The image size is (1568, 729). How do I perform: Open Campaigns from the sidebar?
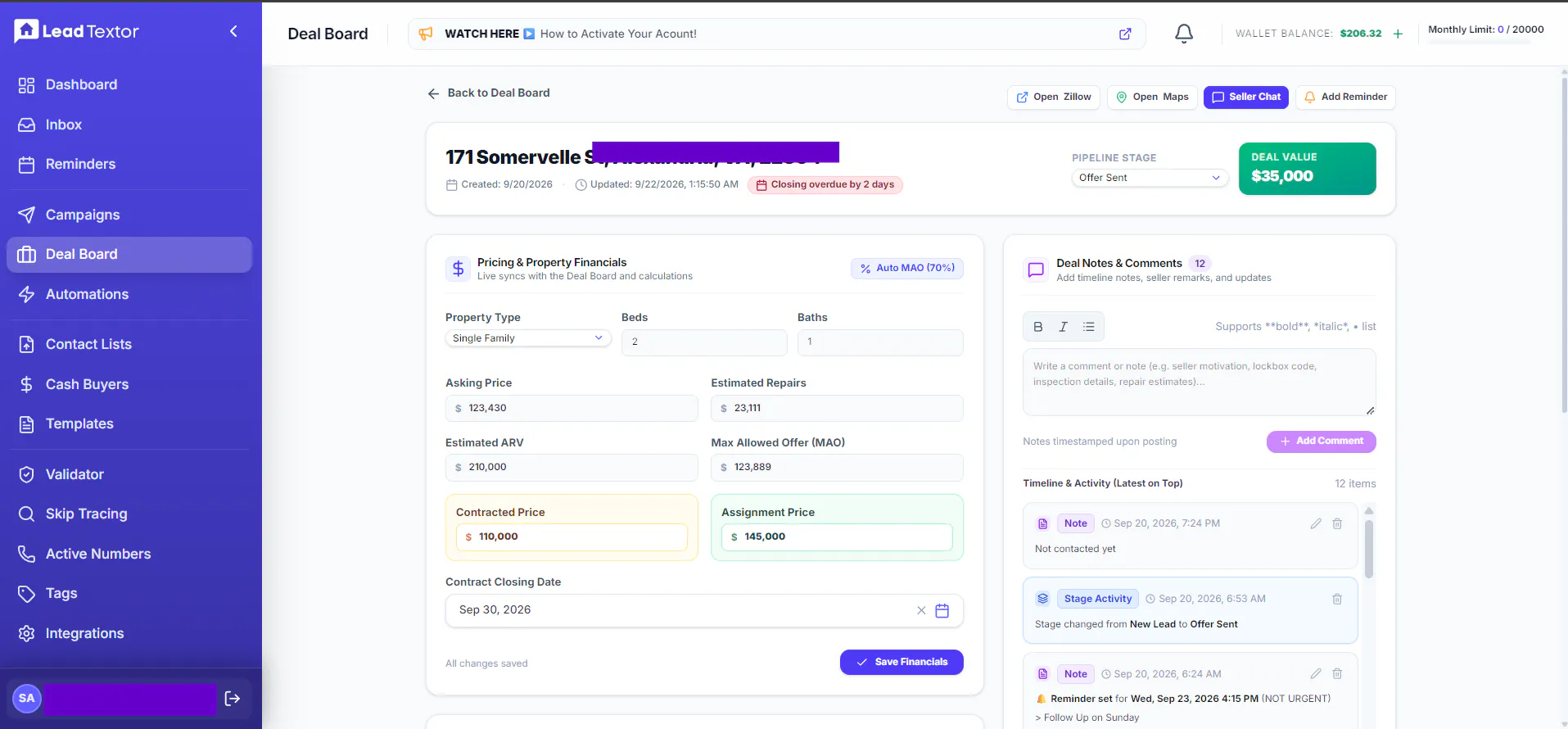pos(129,215)
